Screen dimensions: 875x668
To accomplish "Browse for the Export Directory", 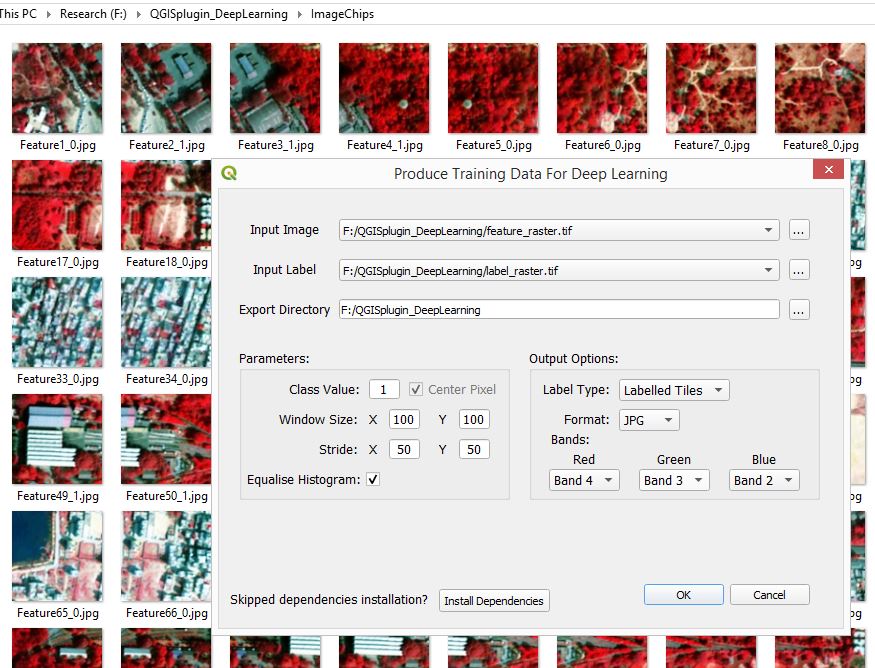I will (798, 309).
